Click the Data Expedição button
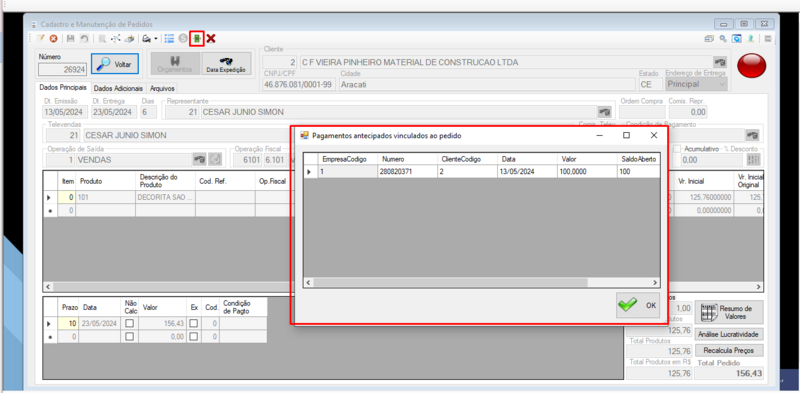The height and width of the screenshot is (393, 800). (226, 64)
